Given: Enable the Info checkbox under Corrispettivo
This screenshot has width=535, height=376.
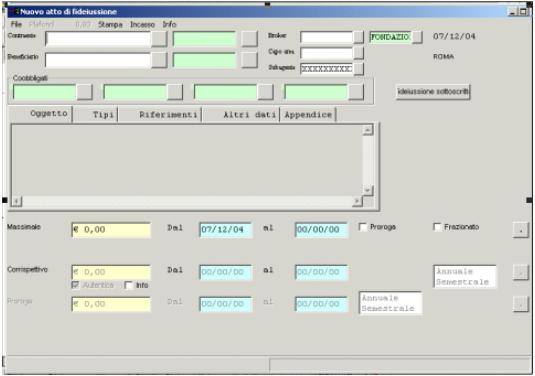Looking at the screenshot, I should pyautogui.click(x=129, y=285).
